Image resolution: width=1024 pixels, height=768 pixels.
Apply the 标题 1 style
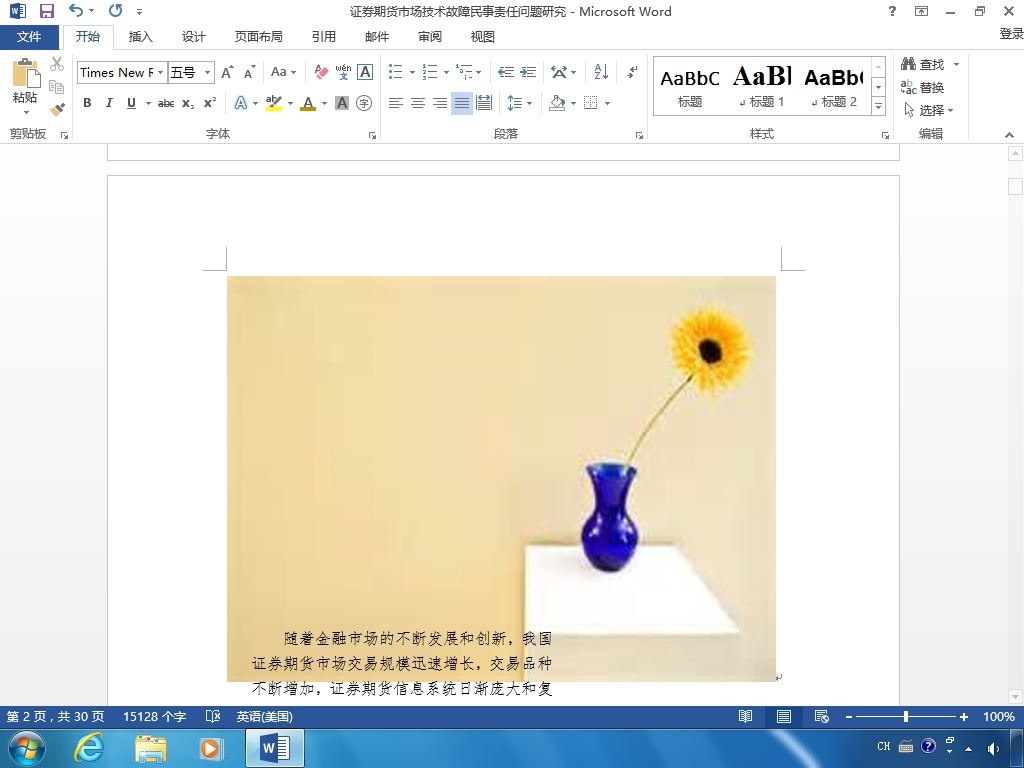click(x=761, y=86)
